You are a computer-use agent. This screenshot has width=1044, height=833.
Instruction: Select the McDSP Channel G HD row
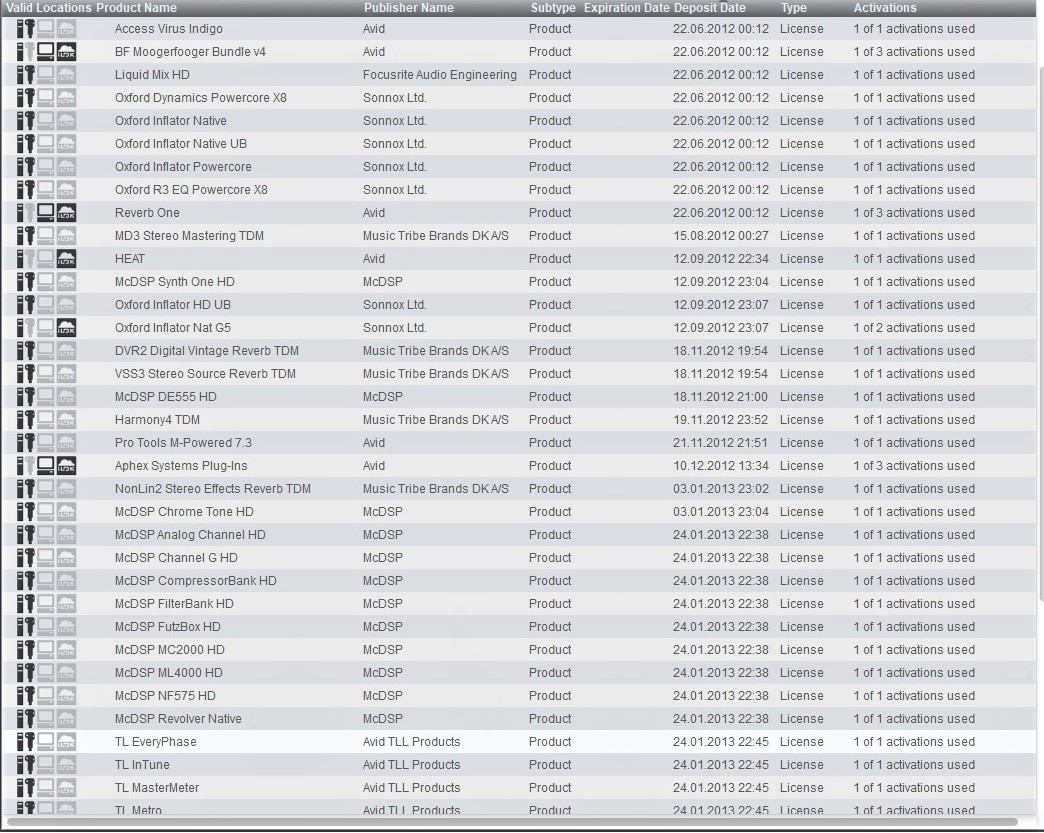[519, 557]
